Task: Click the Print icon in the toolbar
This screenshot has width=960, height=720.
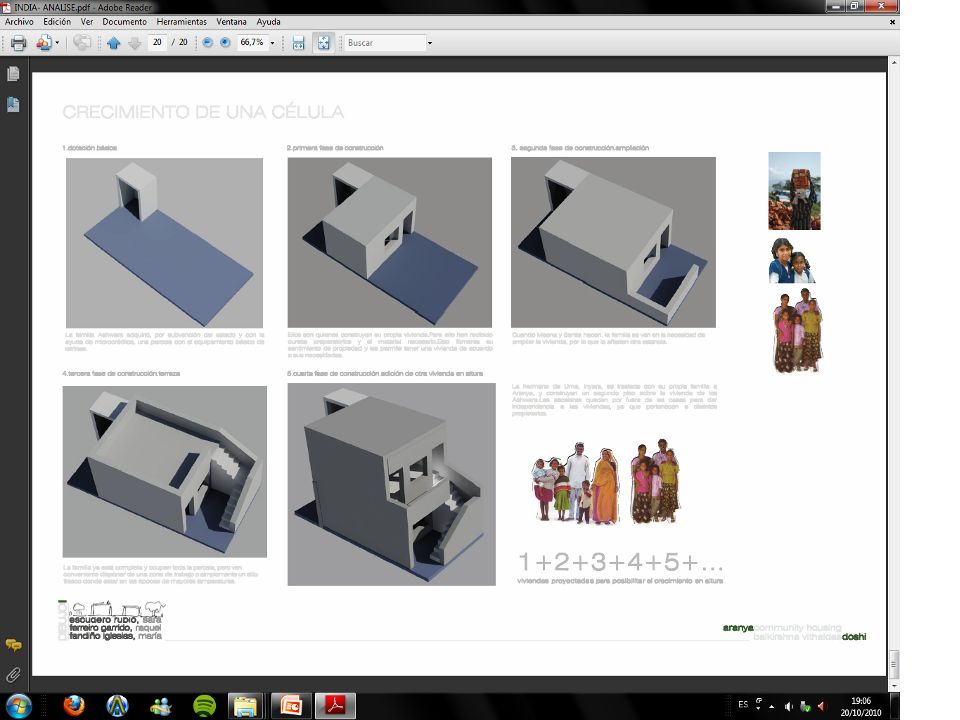Action: coord(18,42)
